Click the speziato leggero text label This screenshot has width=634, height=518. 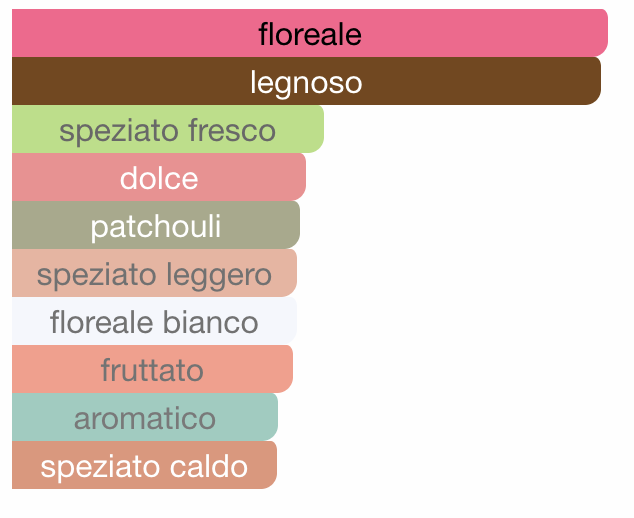click(x=154, y=276)
